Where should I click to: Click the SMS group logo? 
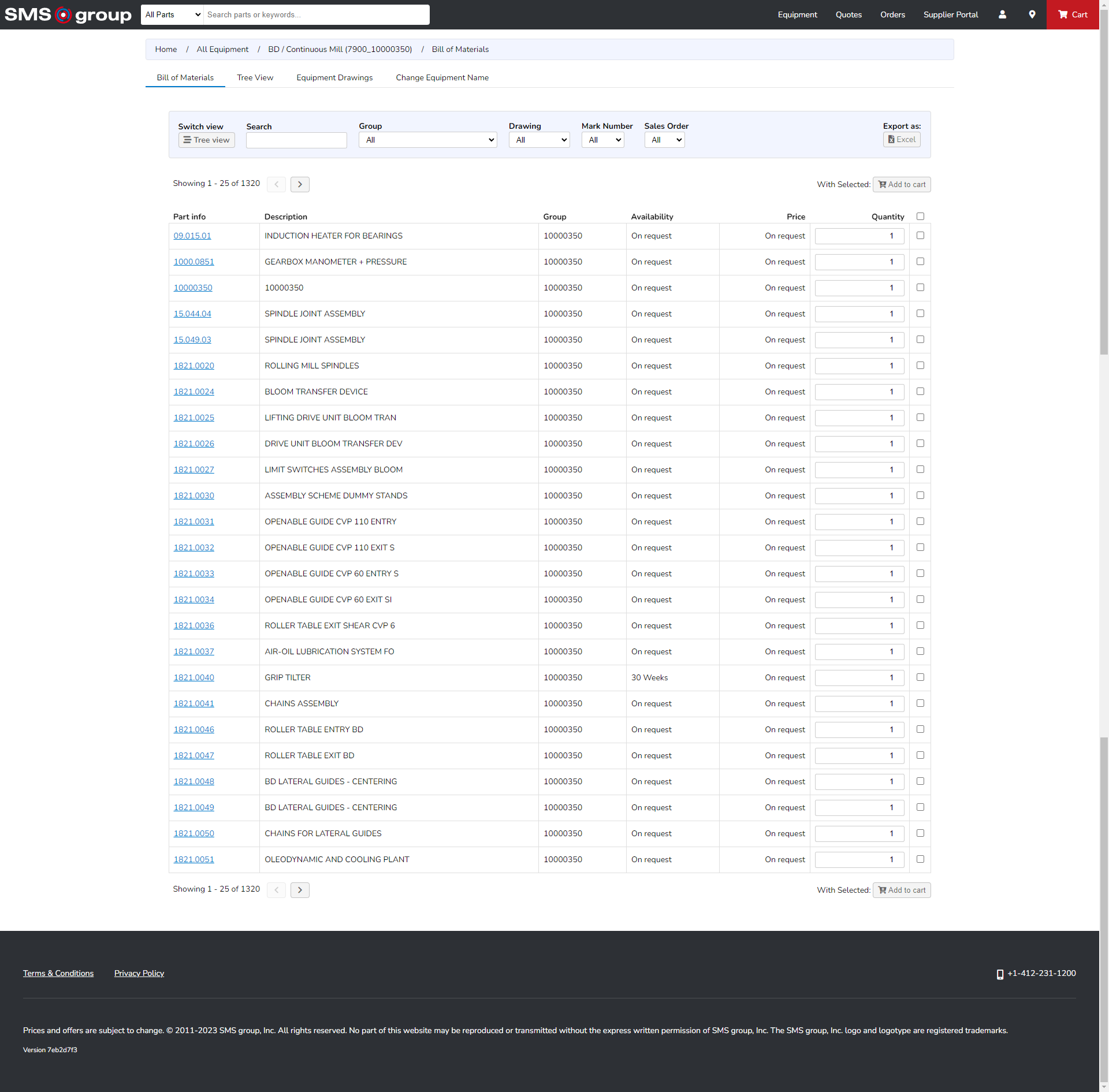(x=68, y=14)
